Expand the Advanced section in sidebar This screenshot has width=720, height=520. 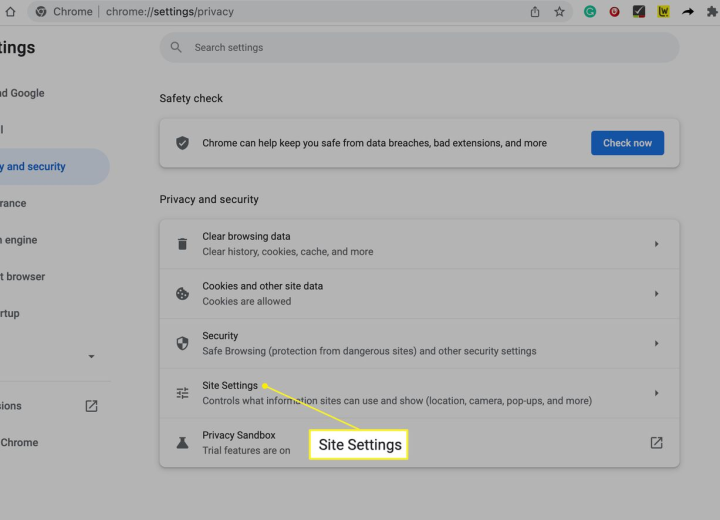pyautogui.click(x=91, y=356)
